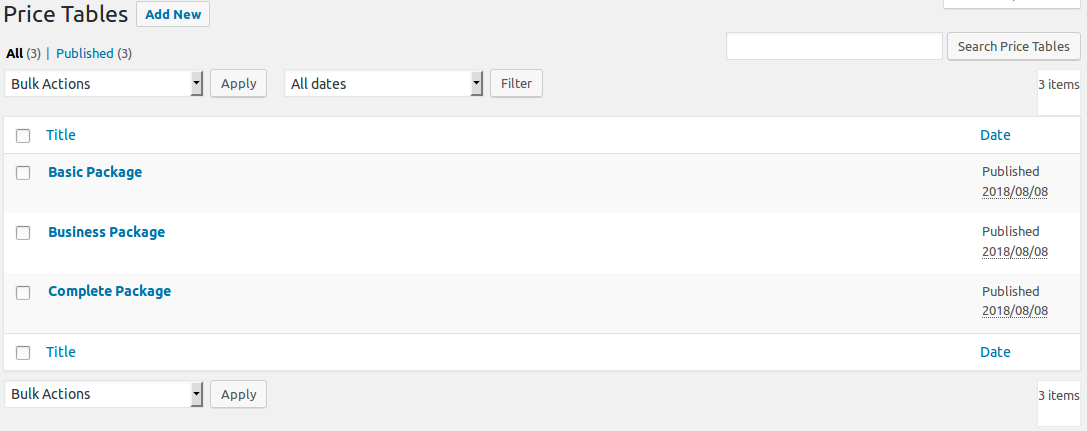Toggle the select-all checkbox in the table header

click(23, 136)
